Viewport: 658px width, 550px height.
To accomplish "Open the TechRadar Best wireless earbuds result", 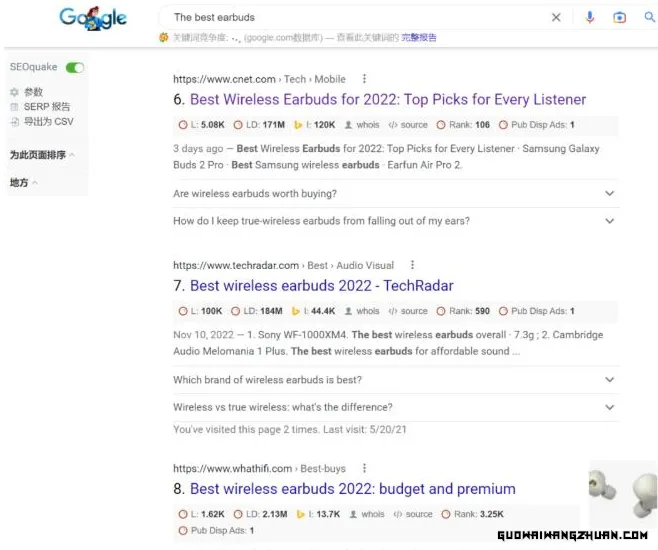I will [x=321, y=286].
